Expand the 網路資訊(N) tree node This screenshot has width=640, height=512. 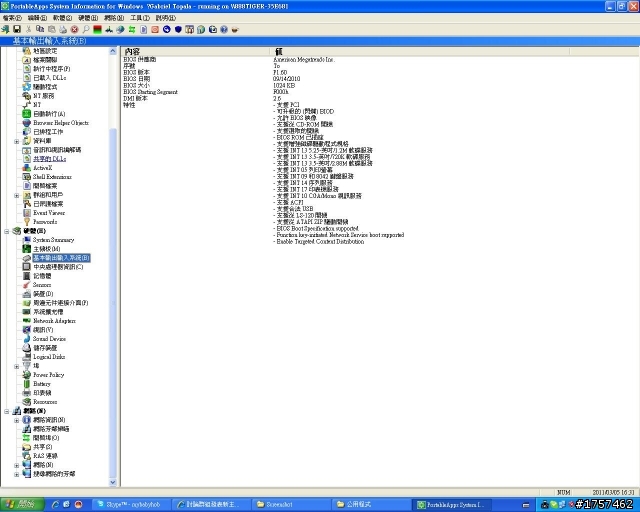pos(16,420)
